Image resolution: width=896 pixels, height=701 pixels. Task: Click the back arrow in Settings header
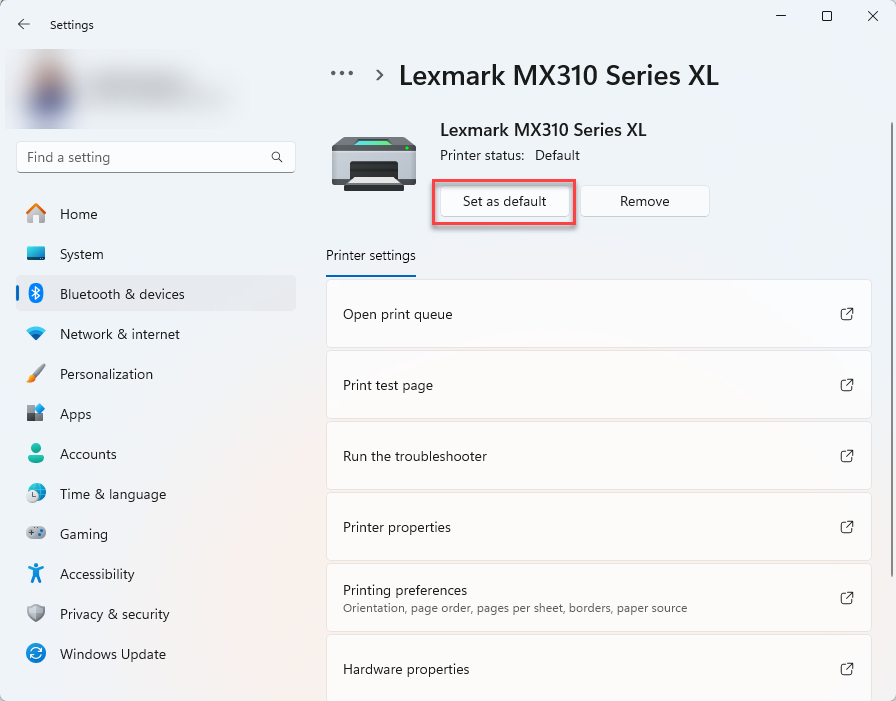point(24,24)
